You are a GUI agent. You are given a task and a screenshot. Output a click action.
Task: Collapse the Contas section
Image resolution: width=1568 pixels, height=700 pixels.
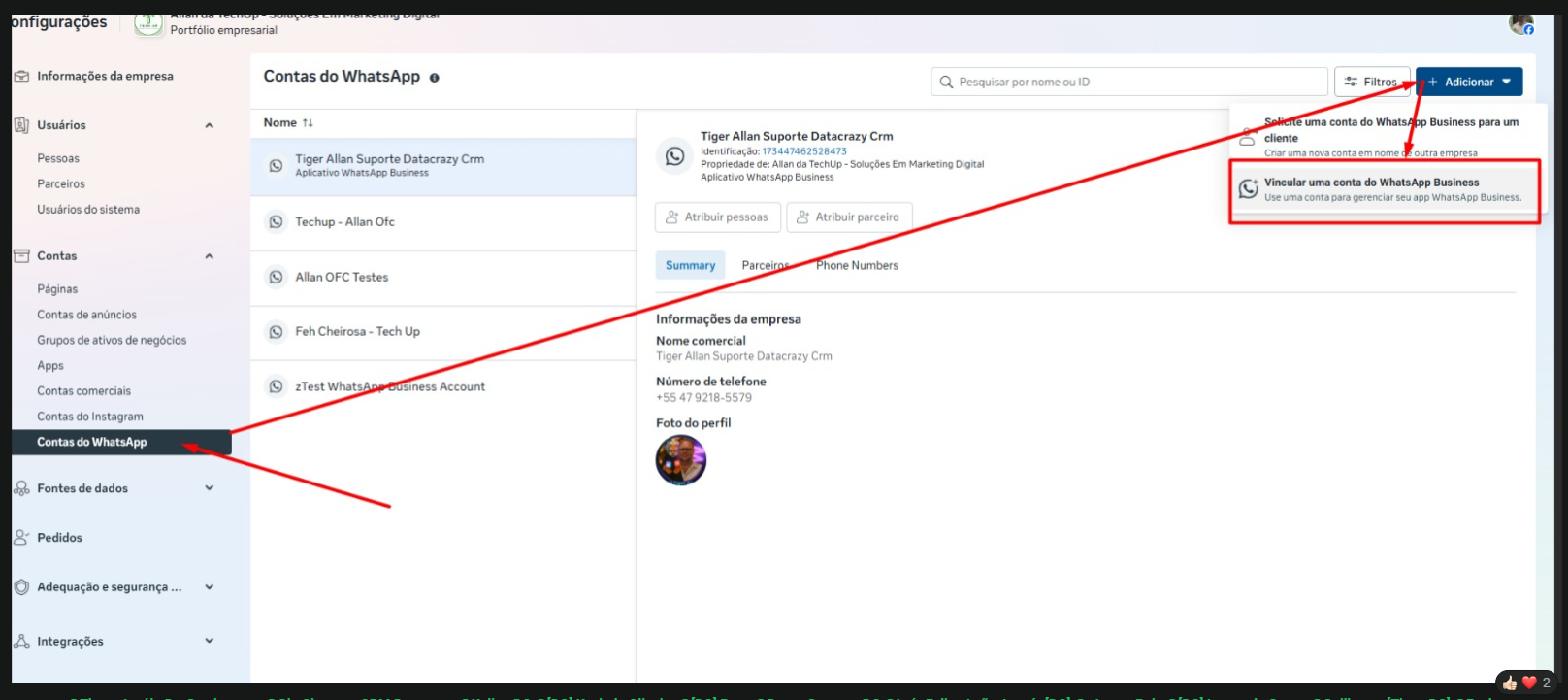(x=210, y=256)
